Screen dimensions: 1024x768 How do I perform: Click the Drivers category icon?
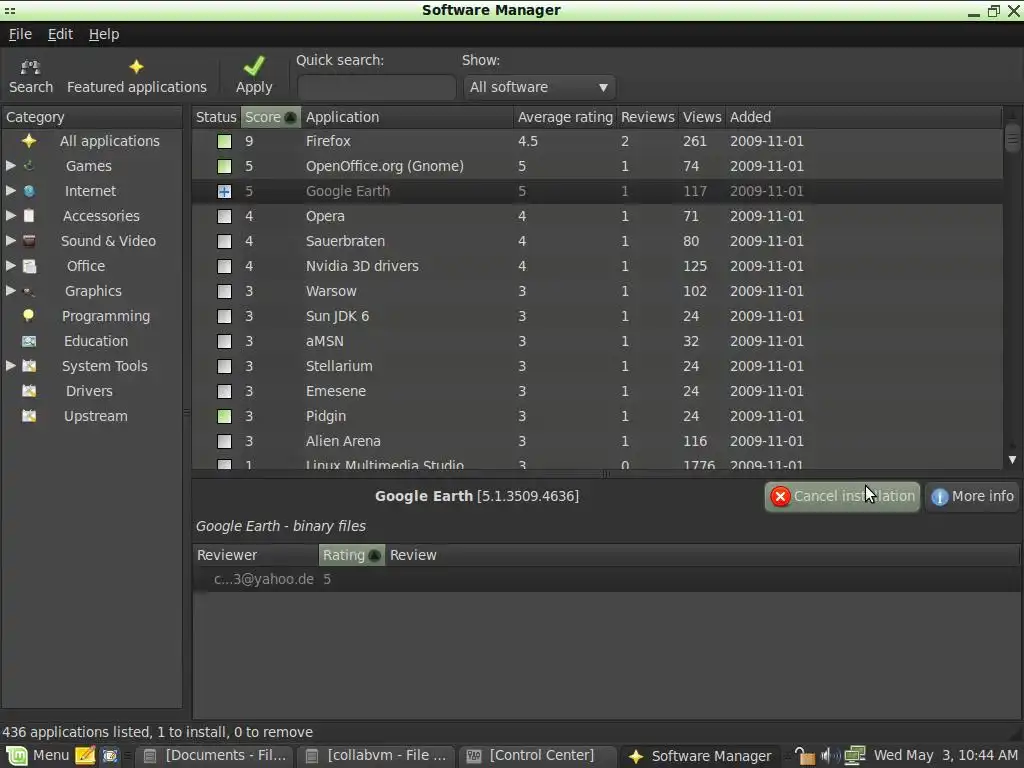pos(29,391)
